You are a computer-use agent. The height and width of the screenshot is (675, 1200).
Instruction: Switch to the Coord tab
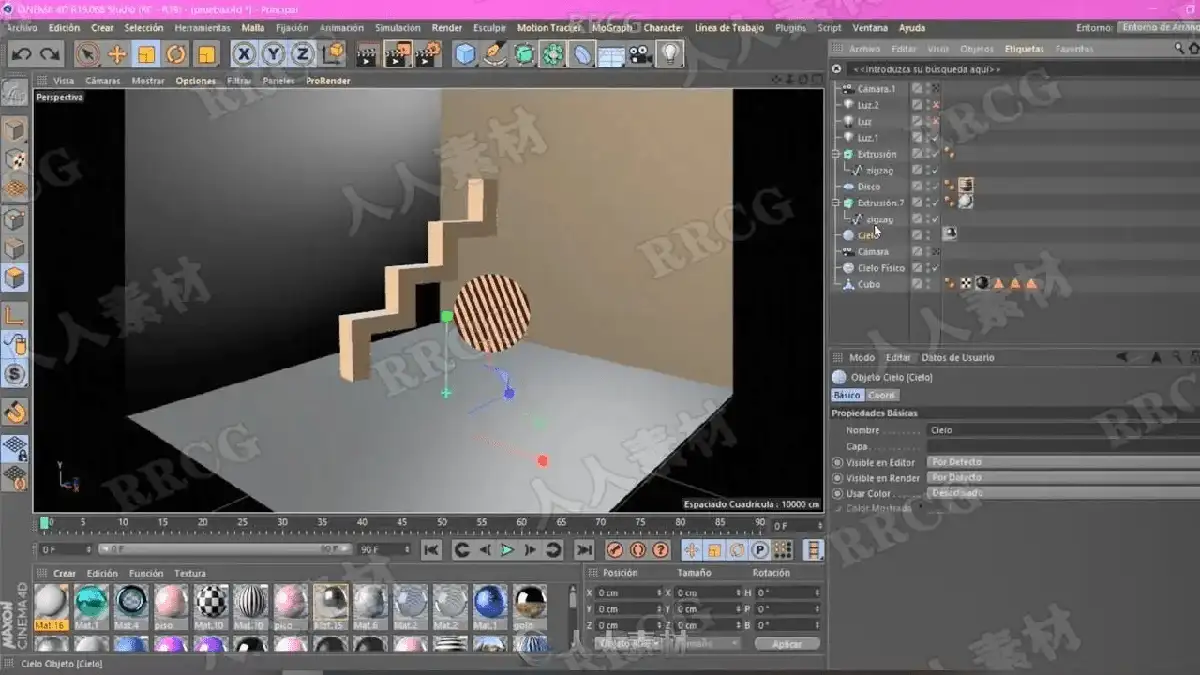coord(881,395)
